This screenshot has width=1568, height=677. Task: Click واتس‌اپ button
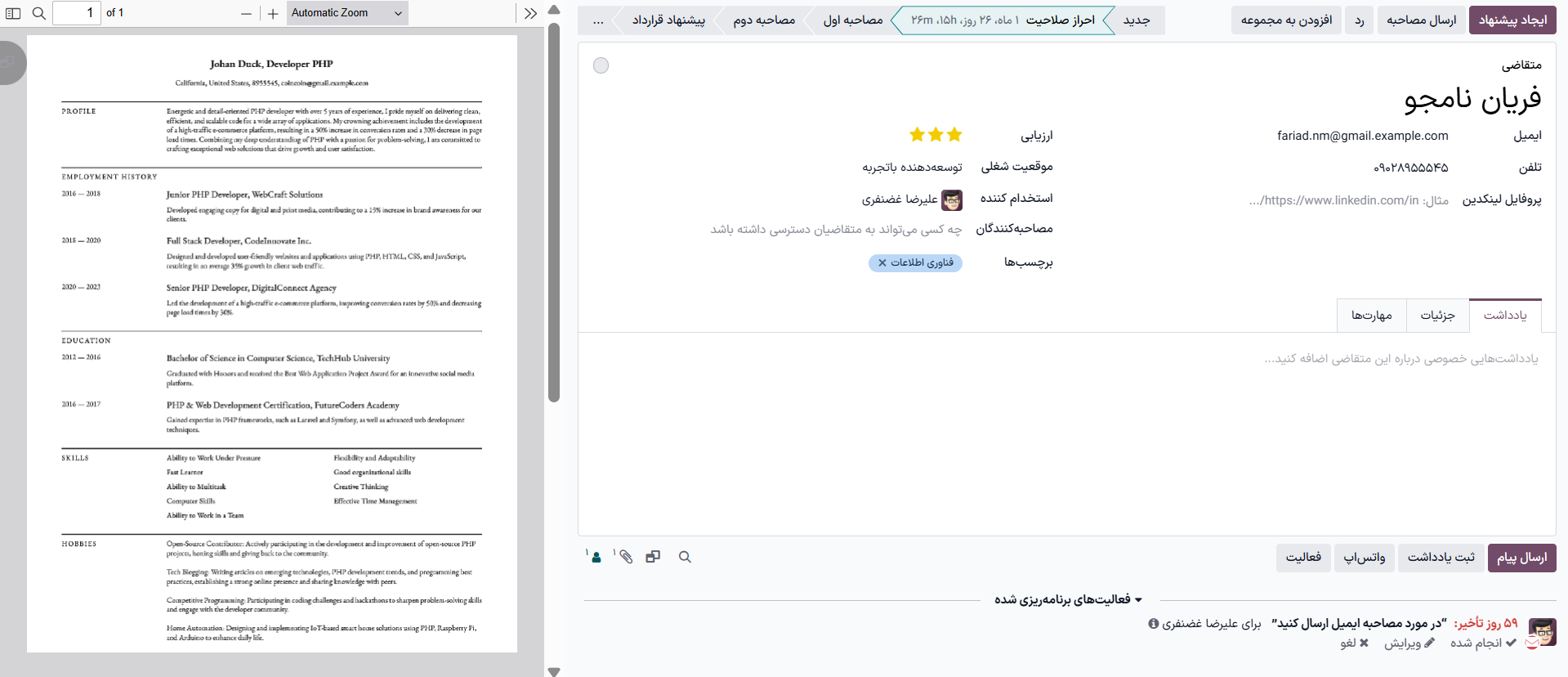(x=1365, y=558)
